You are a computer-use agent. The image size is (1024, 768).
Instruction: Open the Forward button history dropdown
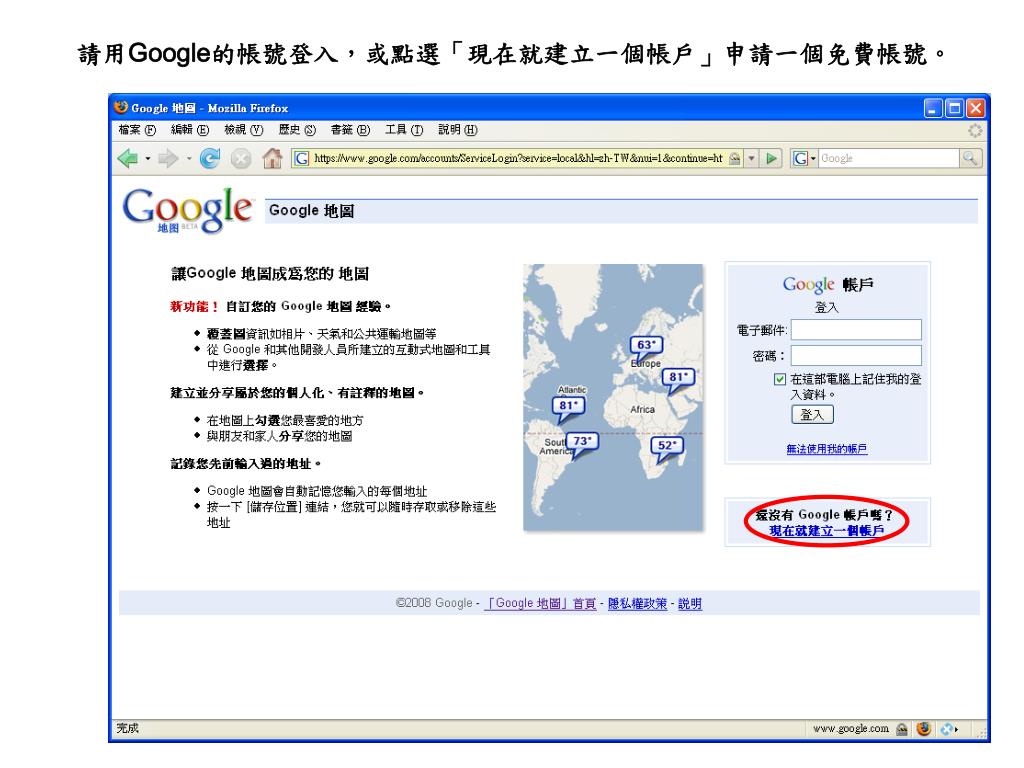(x=189, y=159)
